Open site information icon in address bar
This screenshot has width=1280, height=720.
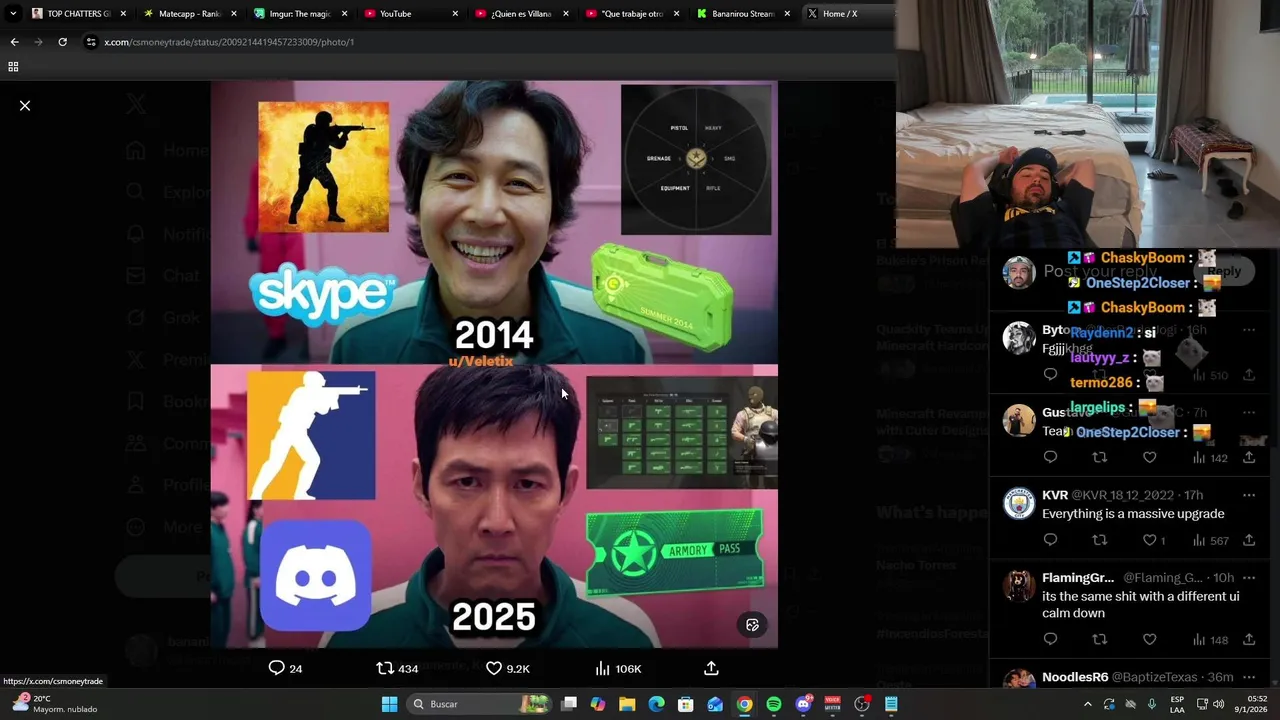pyautogui.click(x=91, y=42)
